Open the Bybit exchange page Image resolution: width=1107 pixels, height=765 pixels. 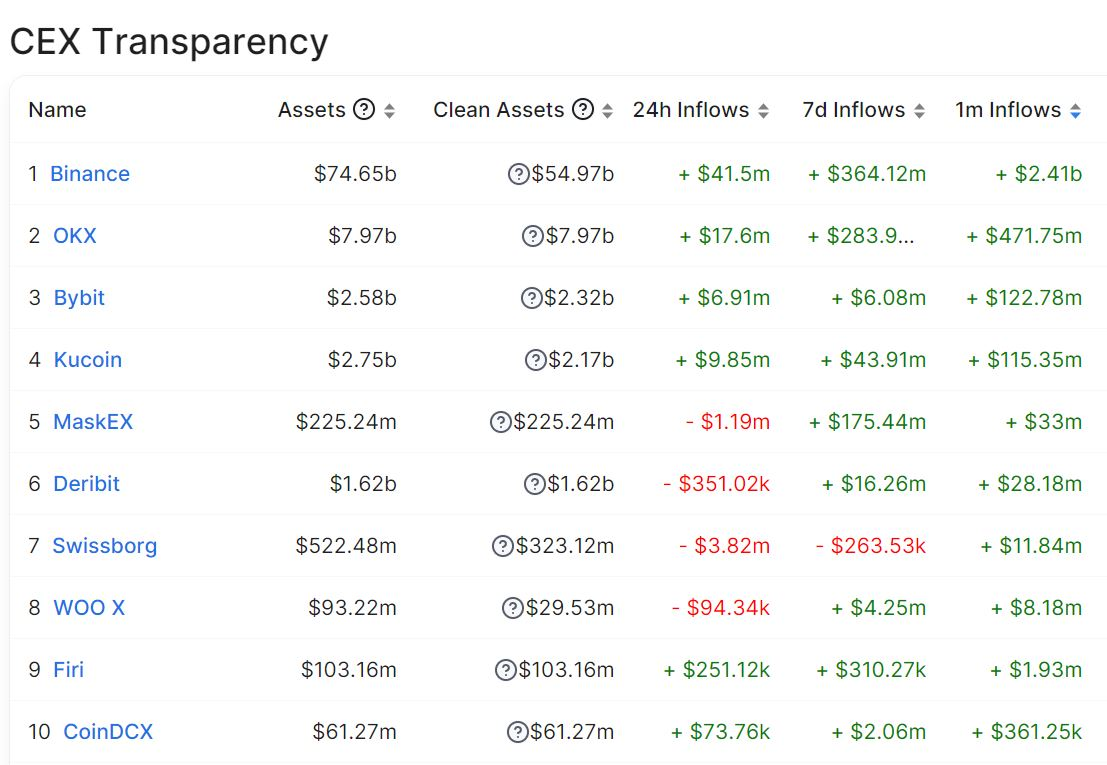tap(79, 298)
